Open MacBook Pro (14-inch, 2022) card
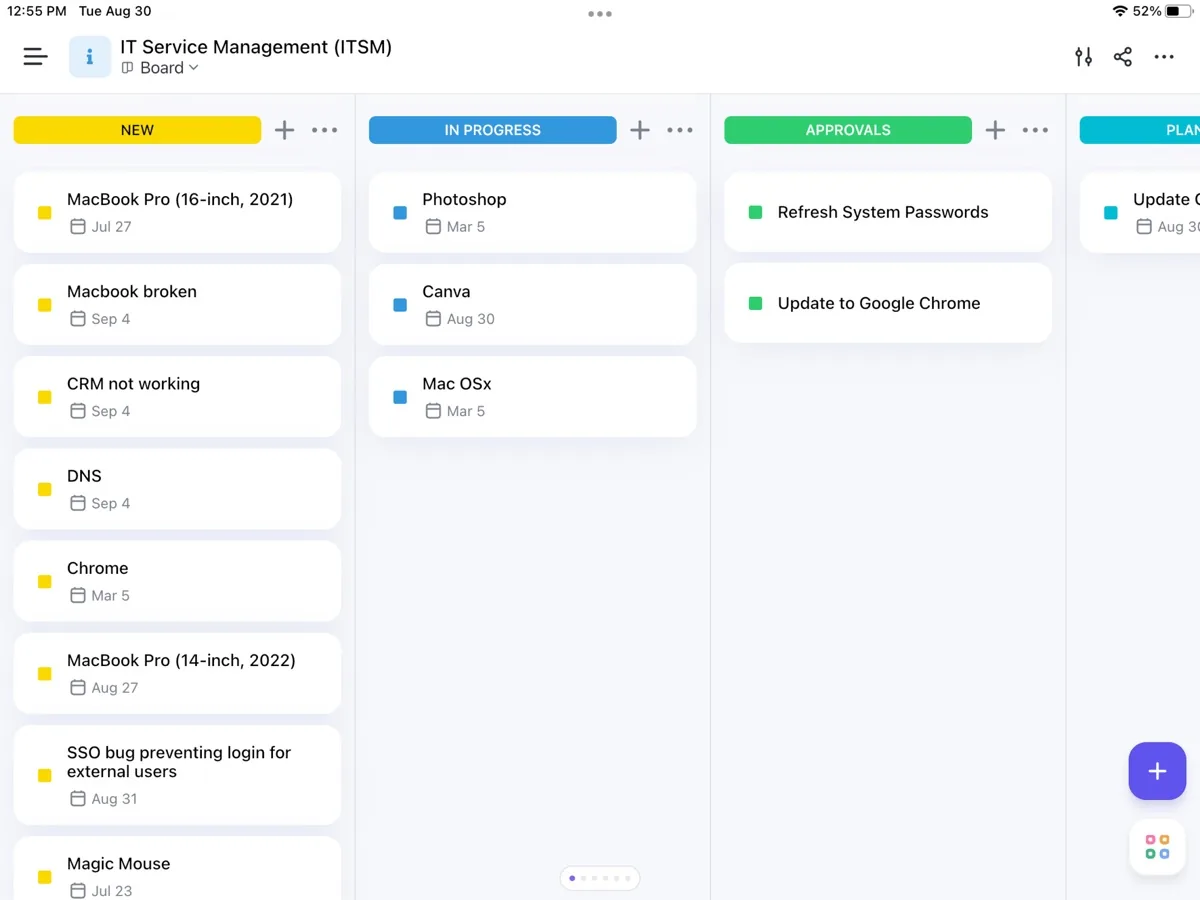The image size is (1200, 900). pos(177,673)
